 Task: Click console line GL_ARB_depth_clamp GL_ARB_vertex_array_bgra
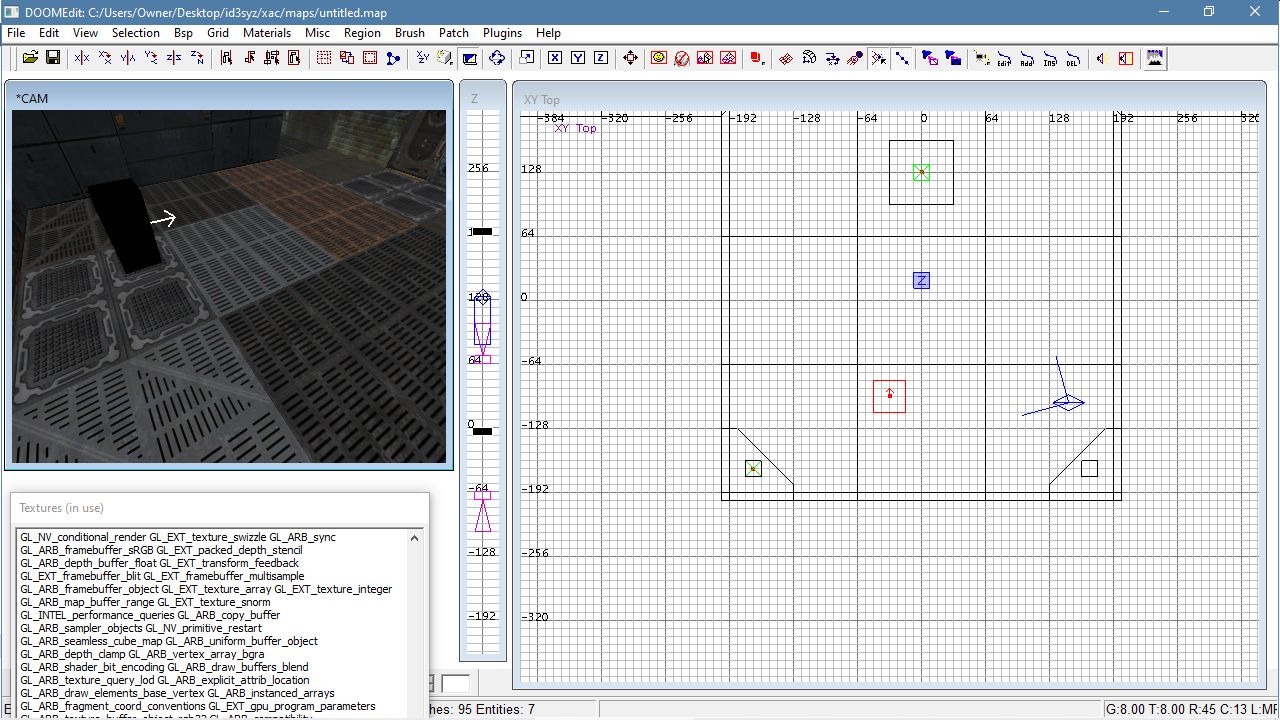click(142, 654)
